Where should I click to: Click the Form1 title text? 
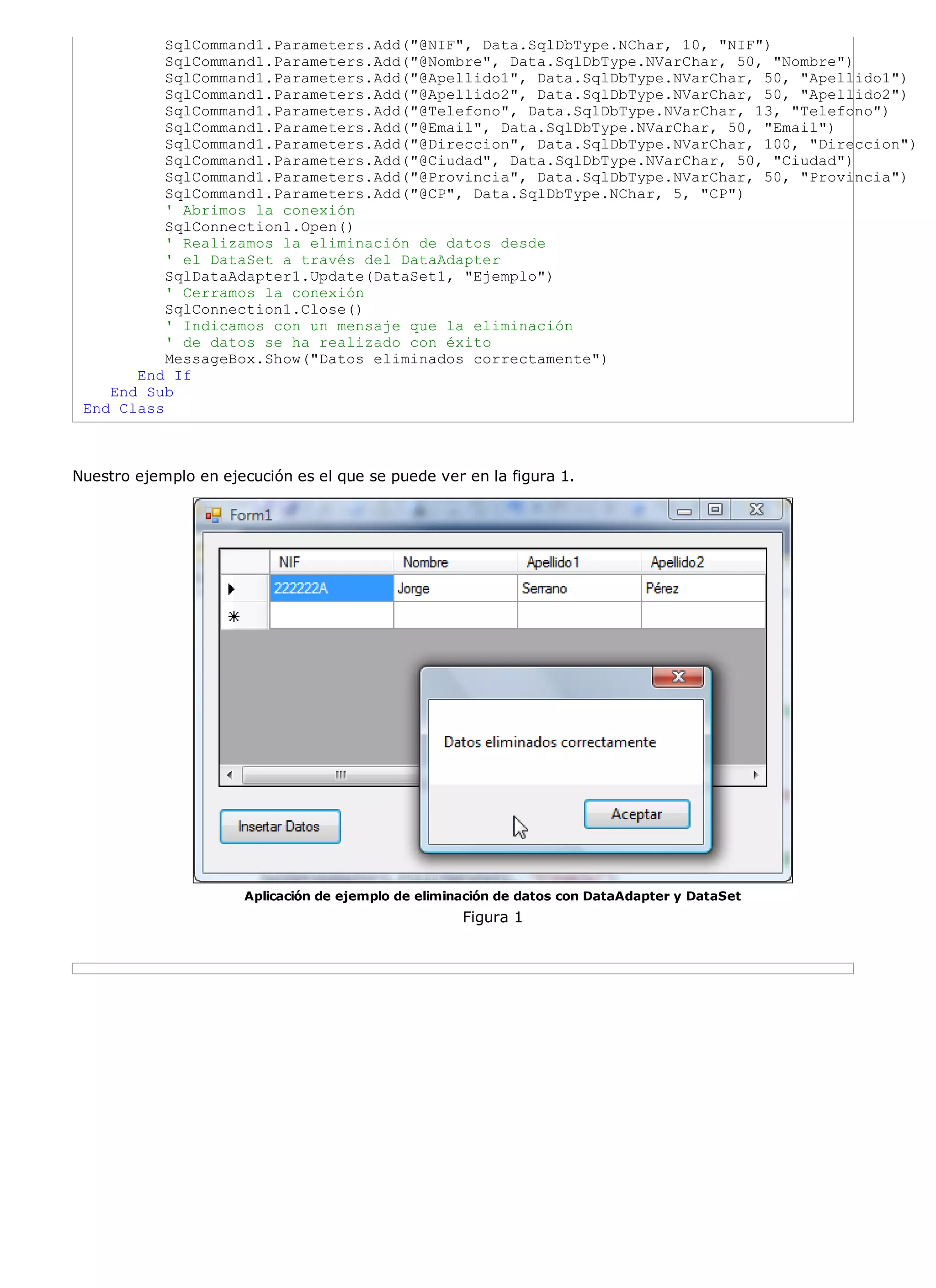pyautogui.click(x=251, y=515)
